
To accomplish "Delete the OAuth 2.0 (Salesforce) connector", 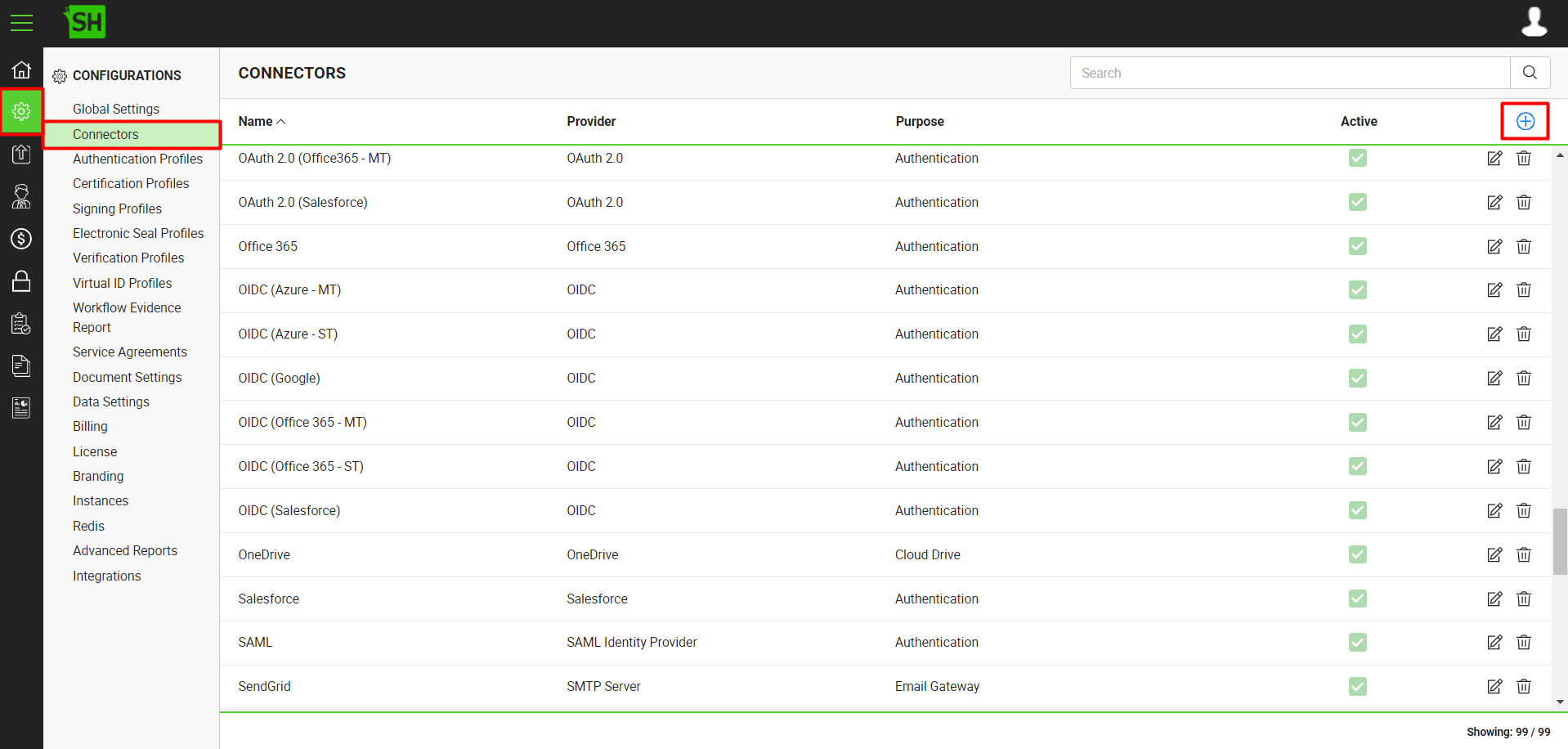I will [1524, 202].
